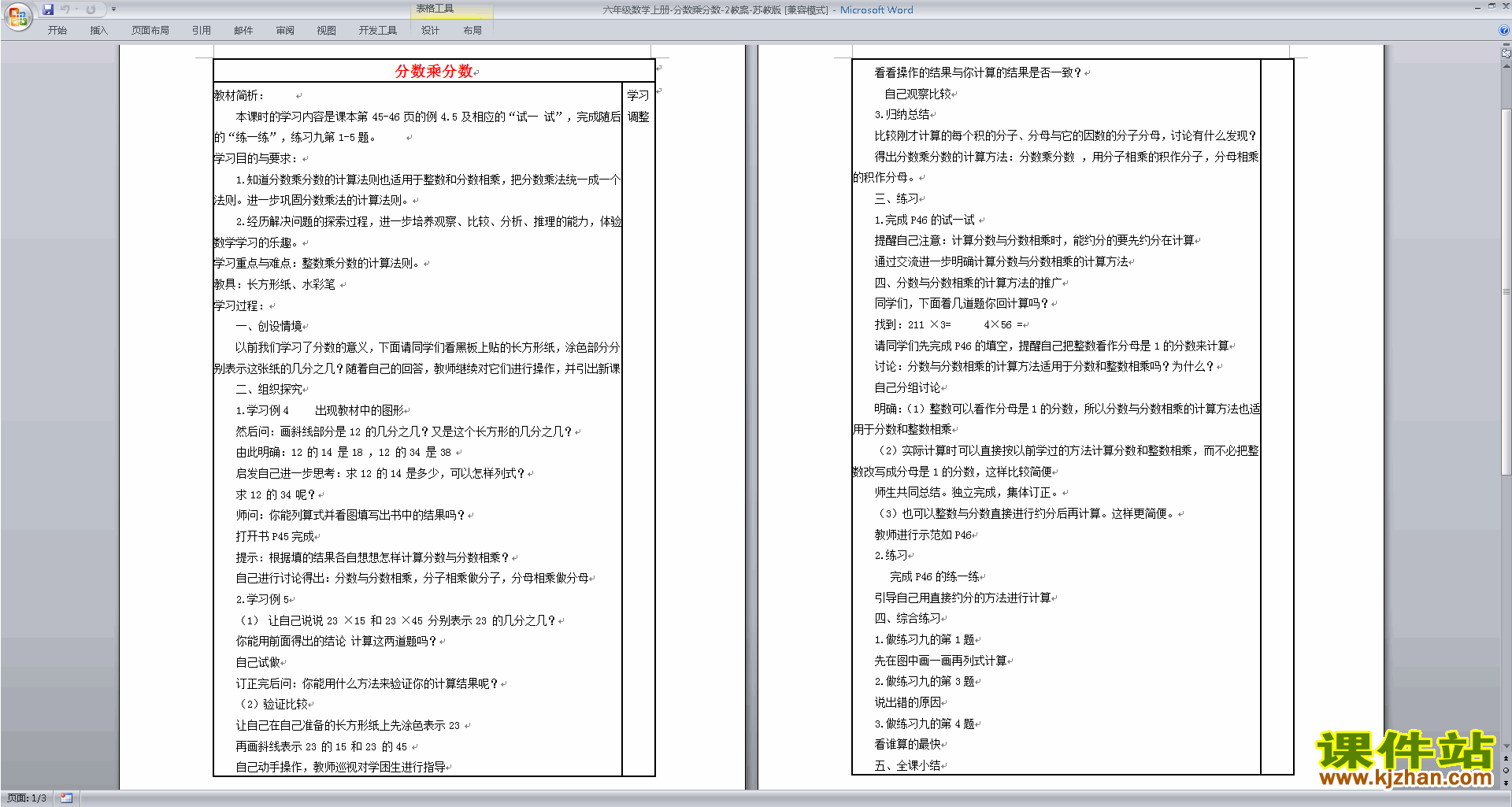
Task: Click the line 完成 P46 的练一练
Action: tap(935, 576)
